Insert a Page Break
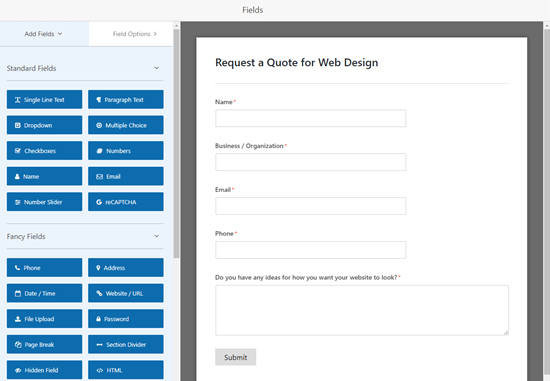This screenshot has width=550, height=381. tap(44, 345)
